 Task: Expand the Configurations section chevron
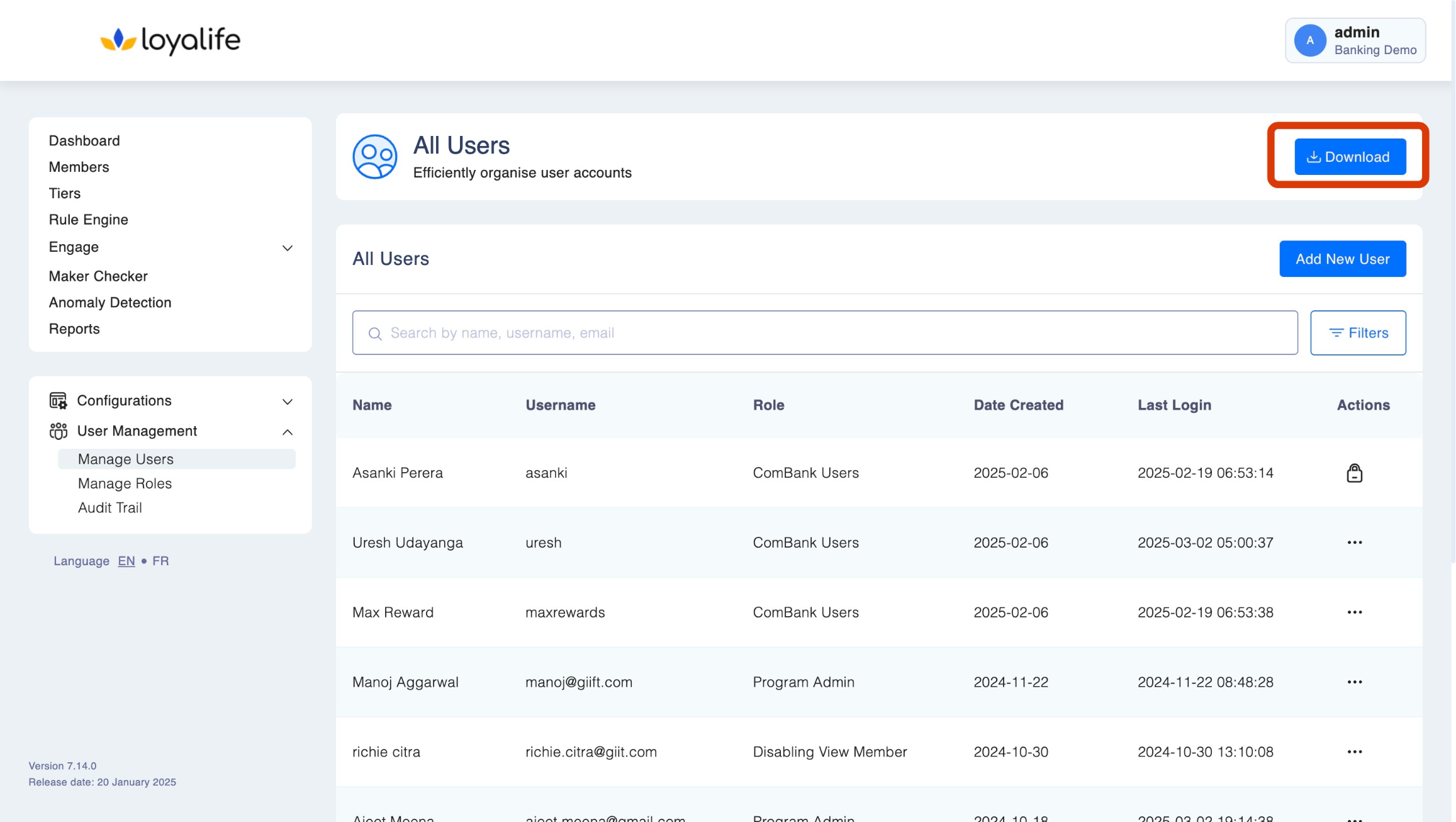[x=288, y=402]
